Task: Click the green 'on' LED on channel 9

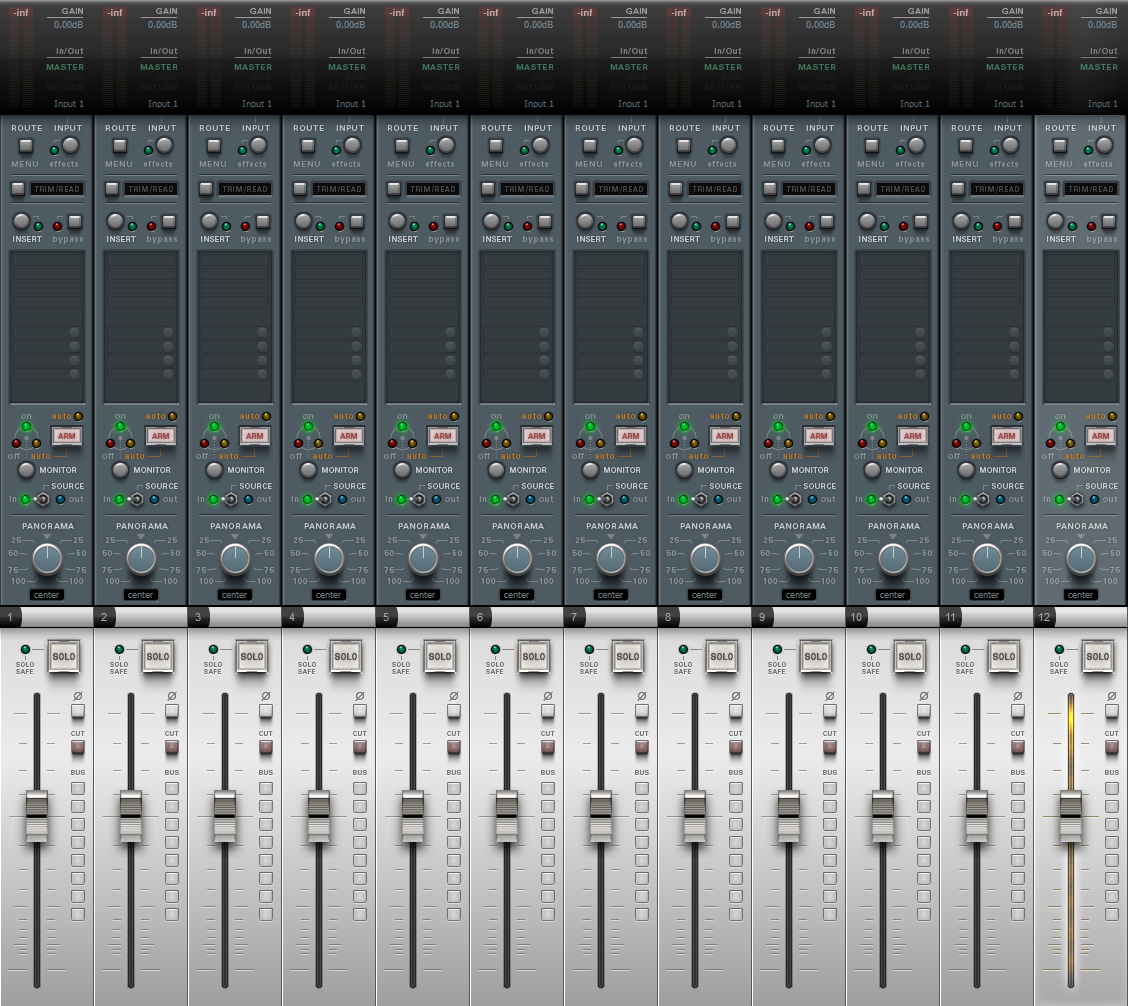Action: pyautogui.click(x=778, y=427)
